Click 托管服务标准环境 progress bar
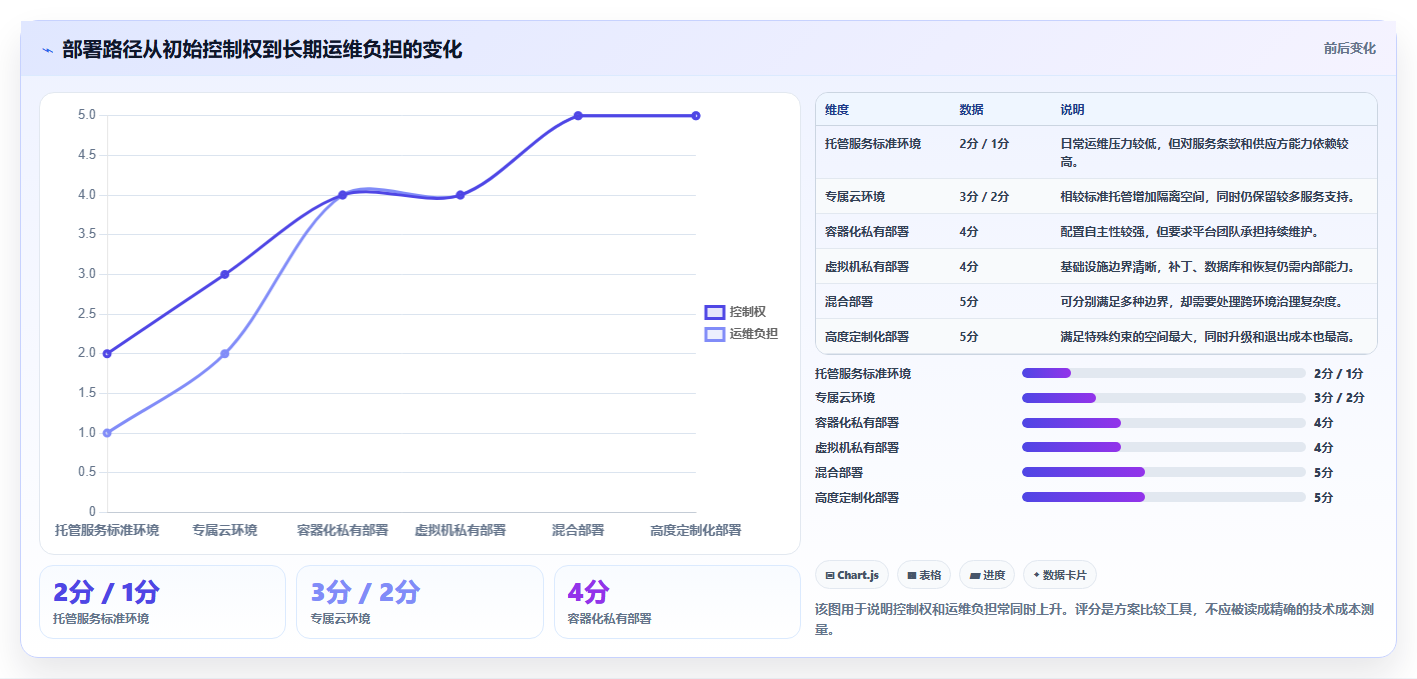Image resolution: width=1417 pixels, height=679 pixels. (x=1164, y=373)
